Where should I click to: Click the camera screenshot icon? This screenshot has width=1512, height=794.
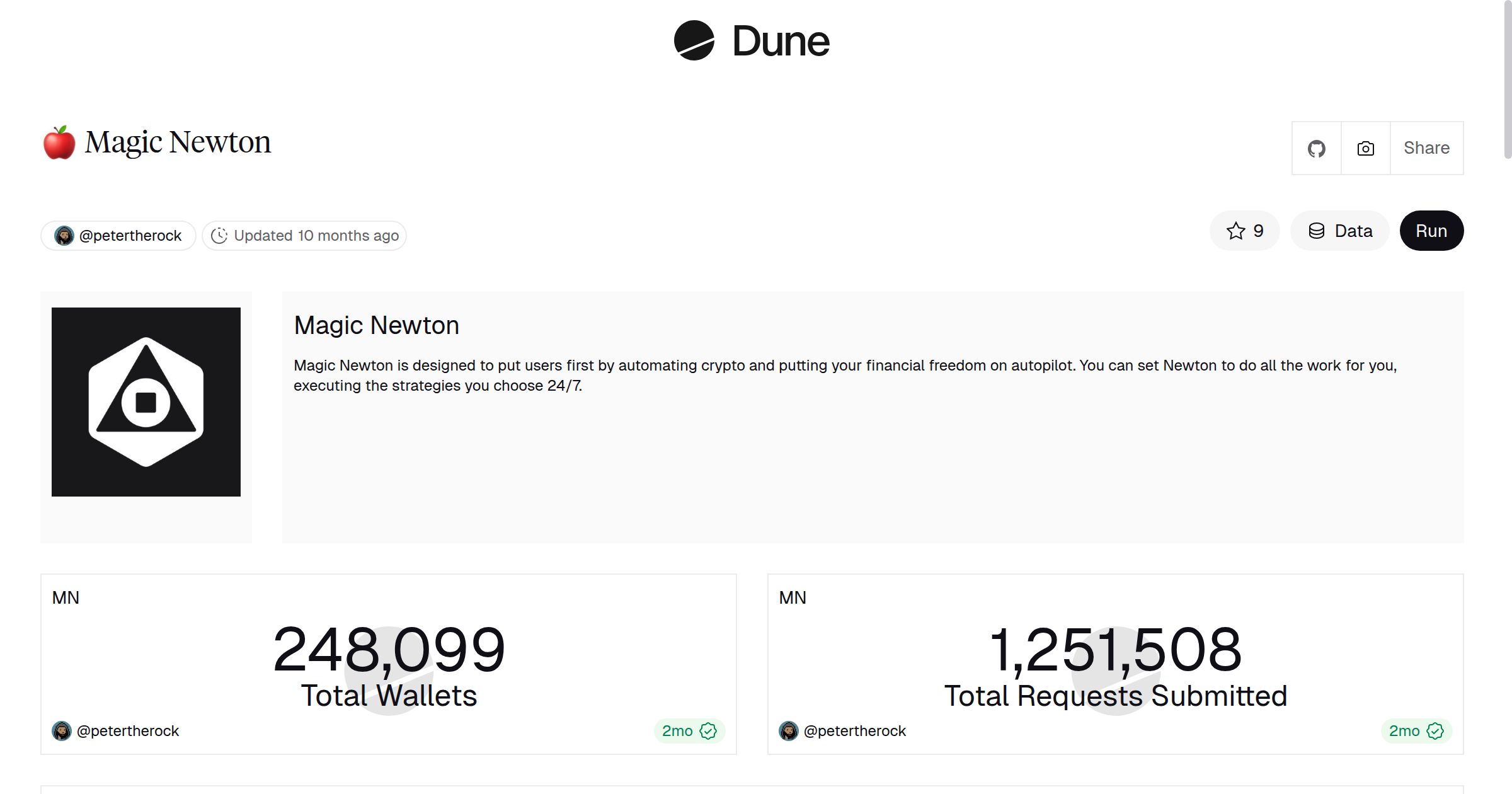point(1365,147)
